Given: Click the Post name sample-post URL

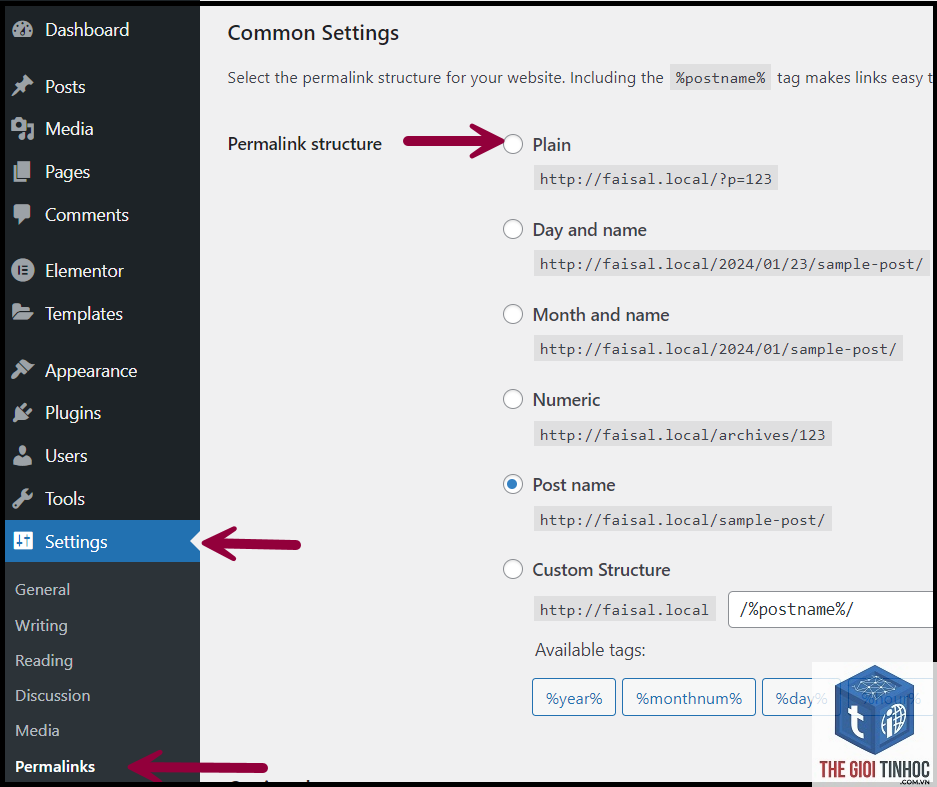Looking at the screenshot, I should tap(682, 519).
